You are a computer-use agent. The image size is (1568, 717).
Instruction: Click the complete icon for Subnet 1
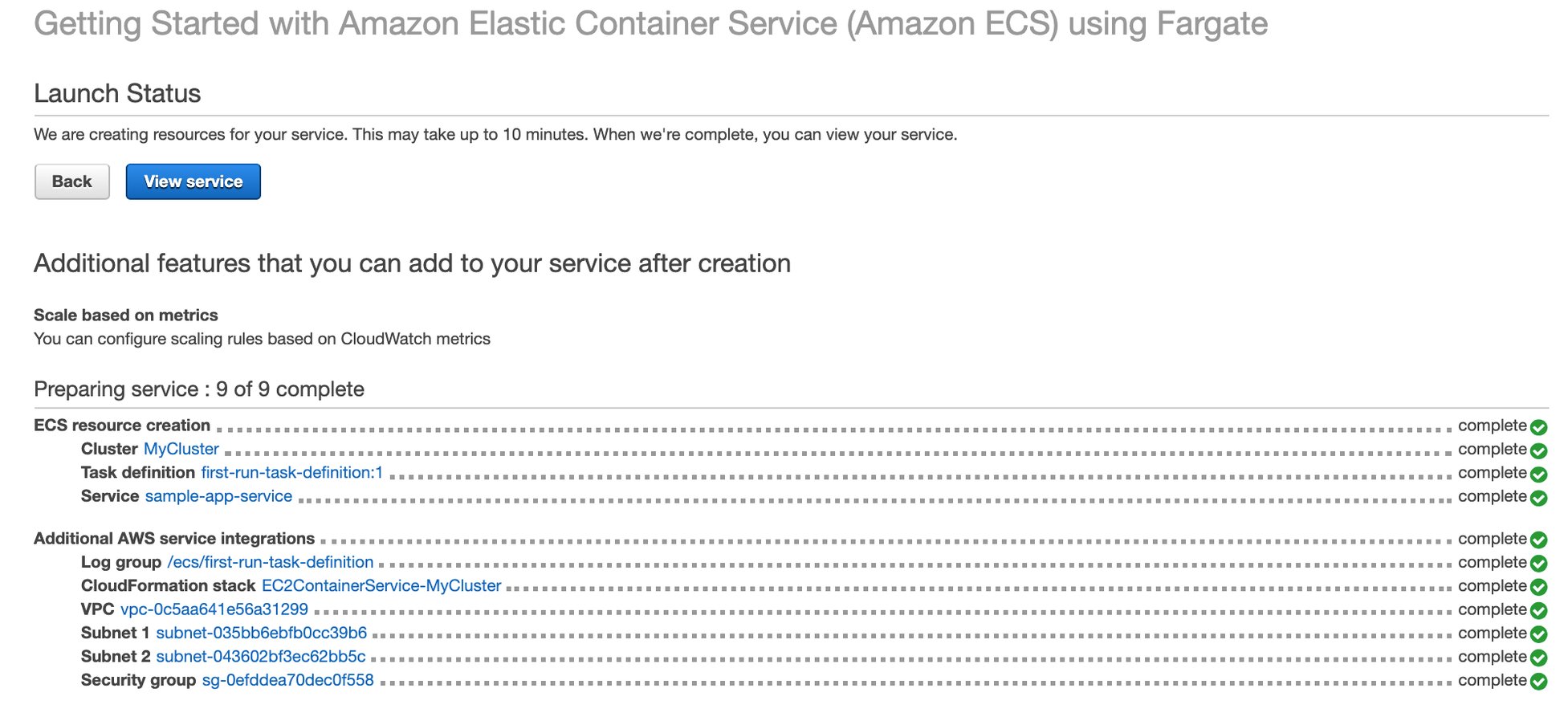point(1538,633)
